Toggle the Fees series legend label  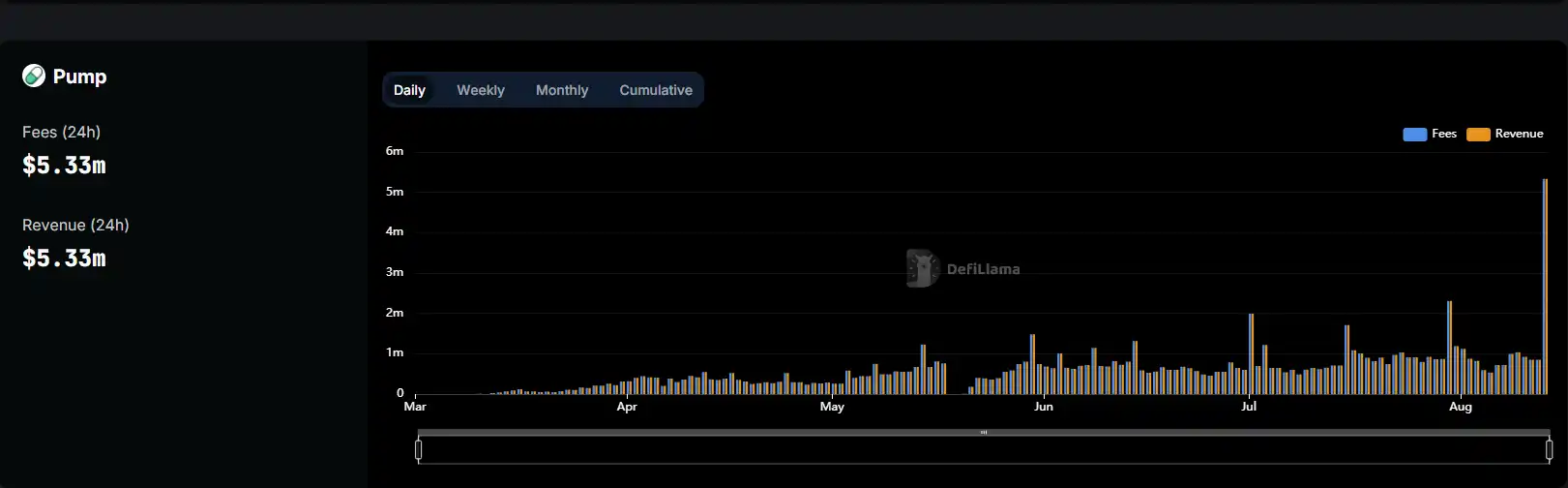click(x=1444, y=134)
